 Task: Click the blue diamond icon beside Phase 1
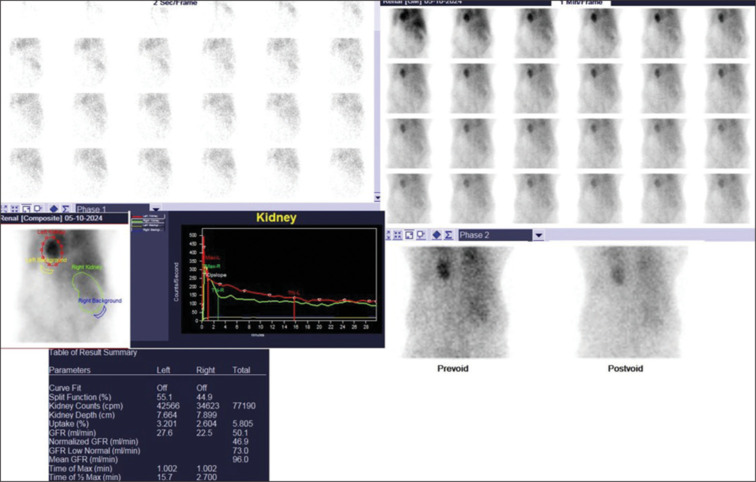(53, 209)
